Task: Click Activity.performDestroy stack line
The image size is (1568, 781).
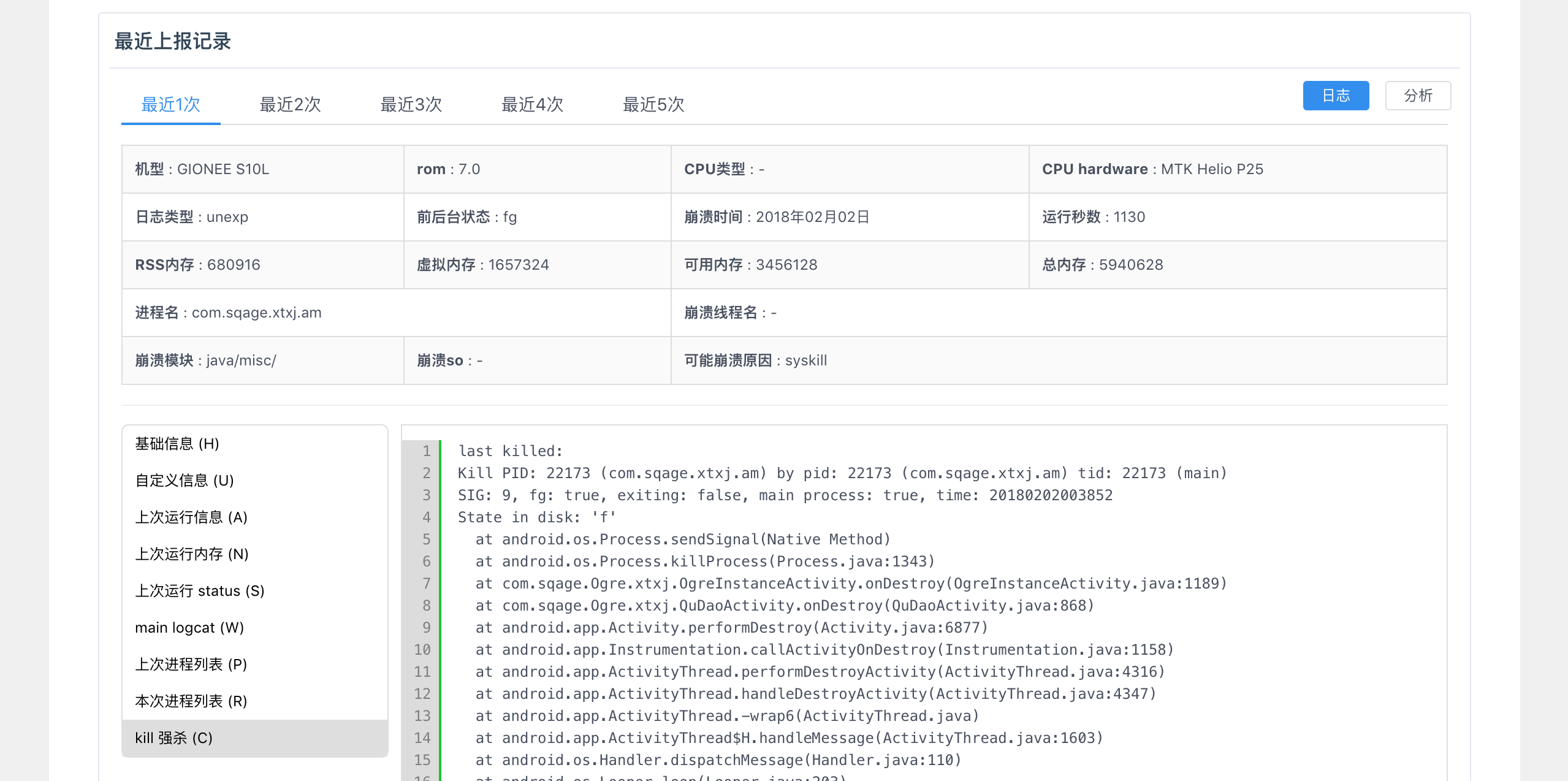Action: point(732,628)
